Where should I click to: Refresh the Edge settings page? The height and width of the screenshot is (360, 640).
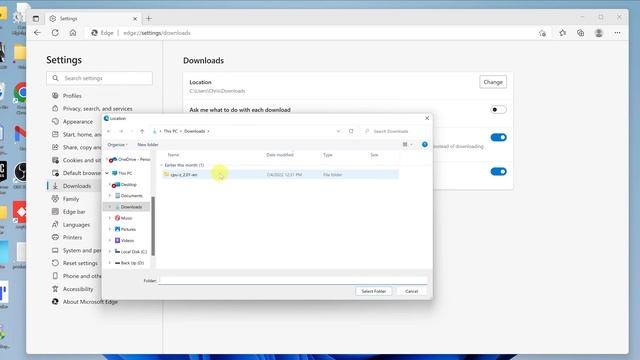[x=55, y=33]
